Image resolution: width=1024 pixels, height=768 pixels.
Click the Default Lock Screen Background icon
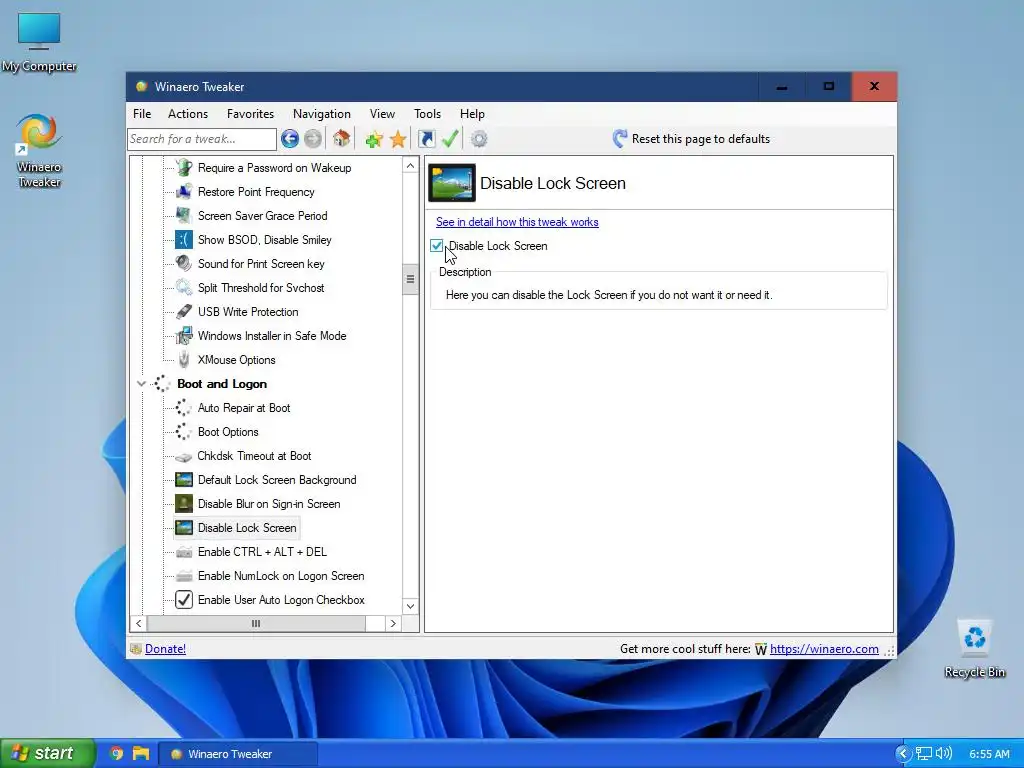184,480
